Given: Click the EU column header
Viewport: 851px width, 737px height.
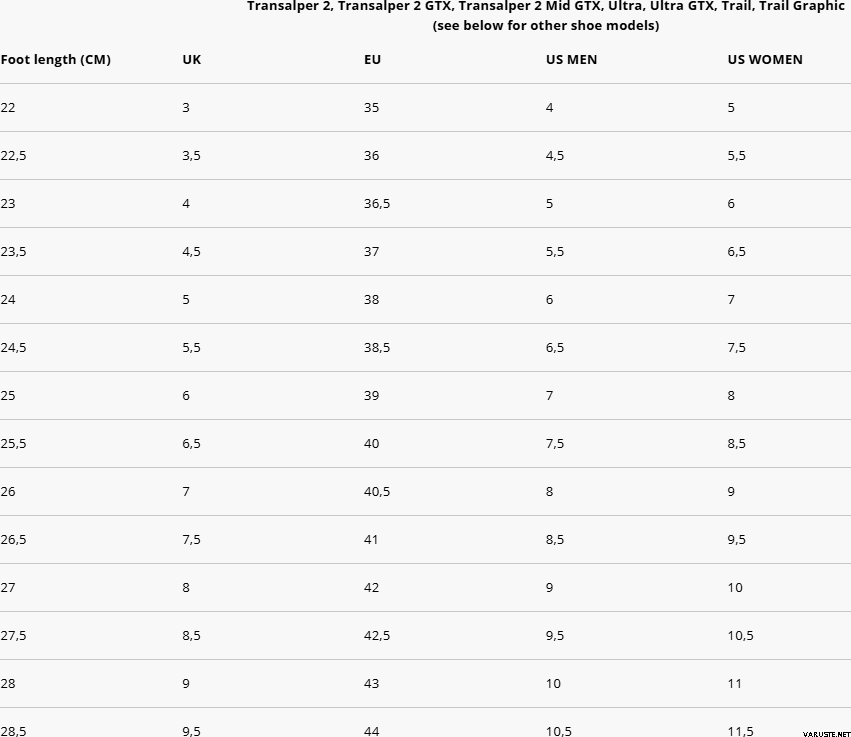Looking at the screenshot, I should [372, 59].
